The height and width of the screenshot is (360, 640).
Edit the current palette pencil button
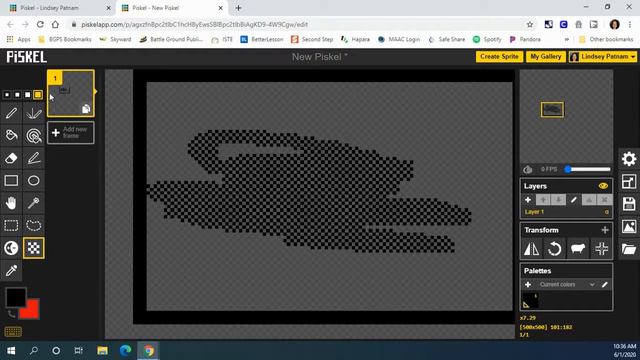[604, 284]
